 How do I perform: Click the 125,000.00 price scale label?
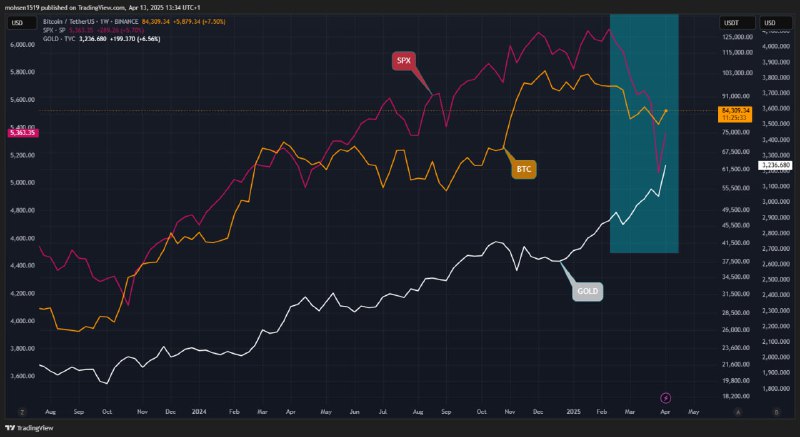tap(737, 37)
